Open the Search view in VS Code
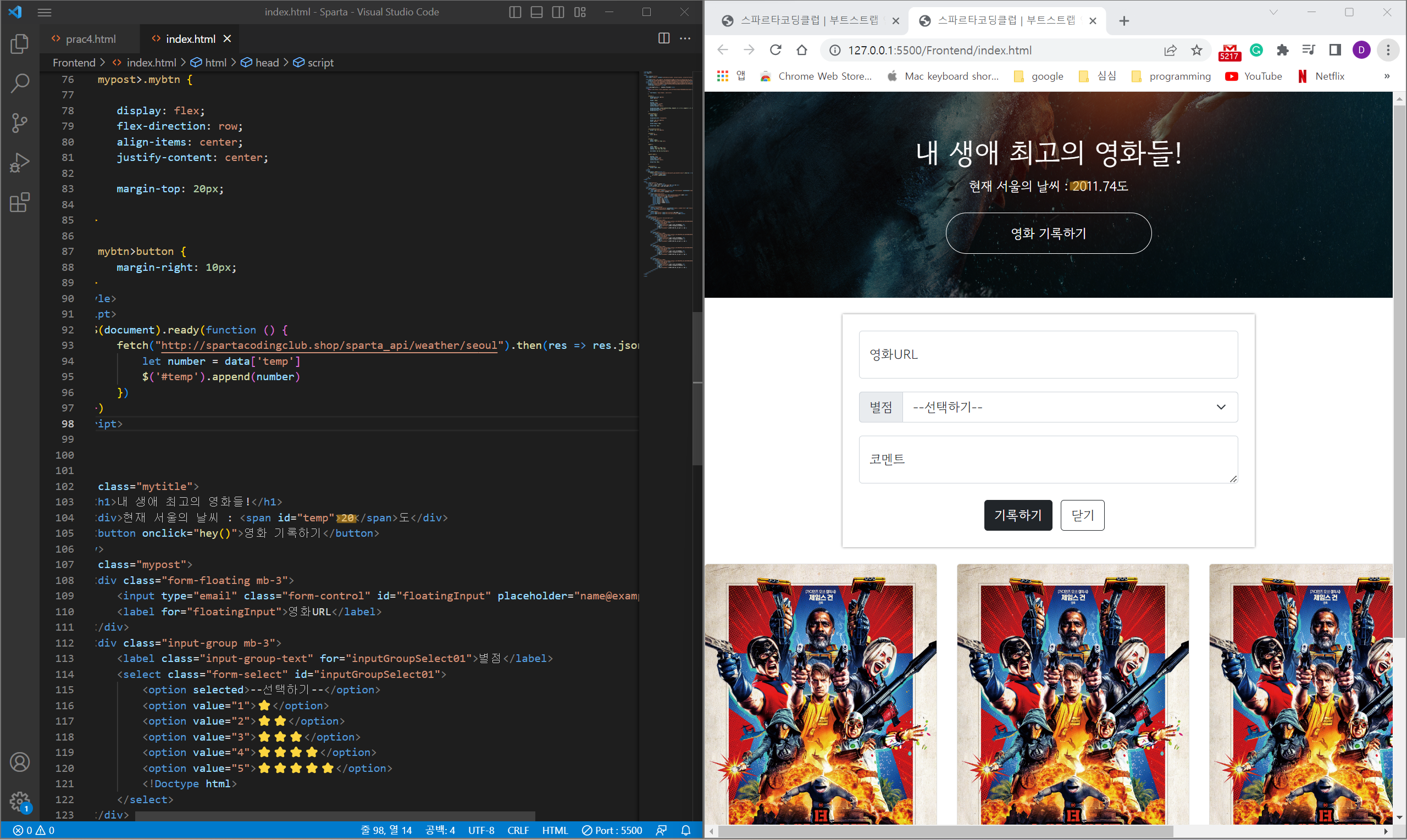1407x840 pixels. [x=20, y=83]
